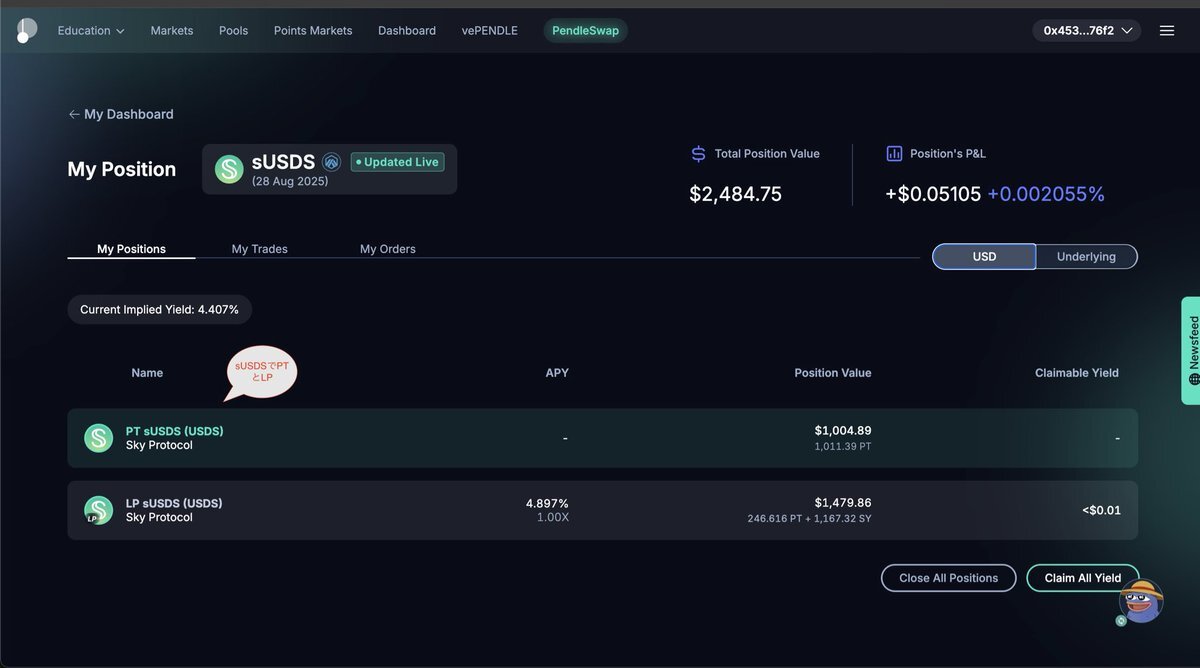Open the hamburger menu icon
Screen dimensions: 1200x668
[1167, 31]
